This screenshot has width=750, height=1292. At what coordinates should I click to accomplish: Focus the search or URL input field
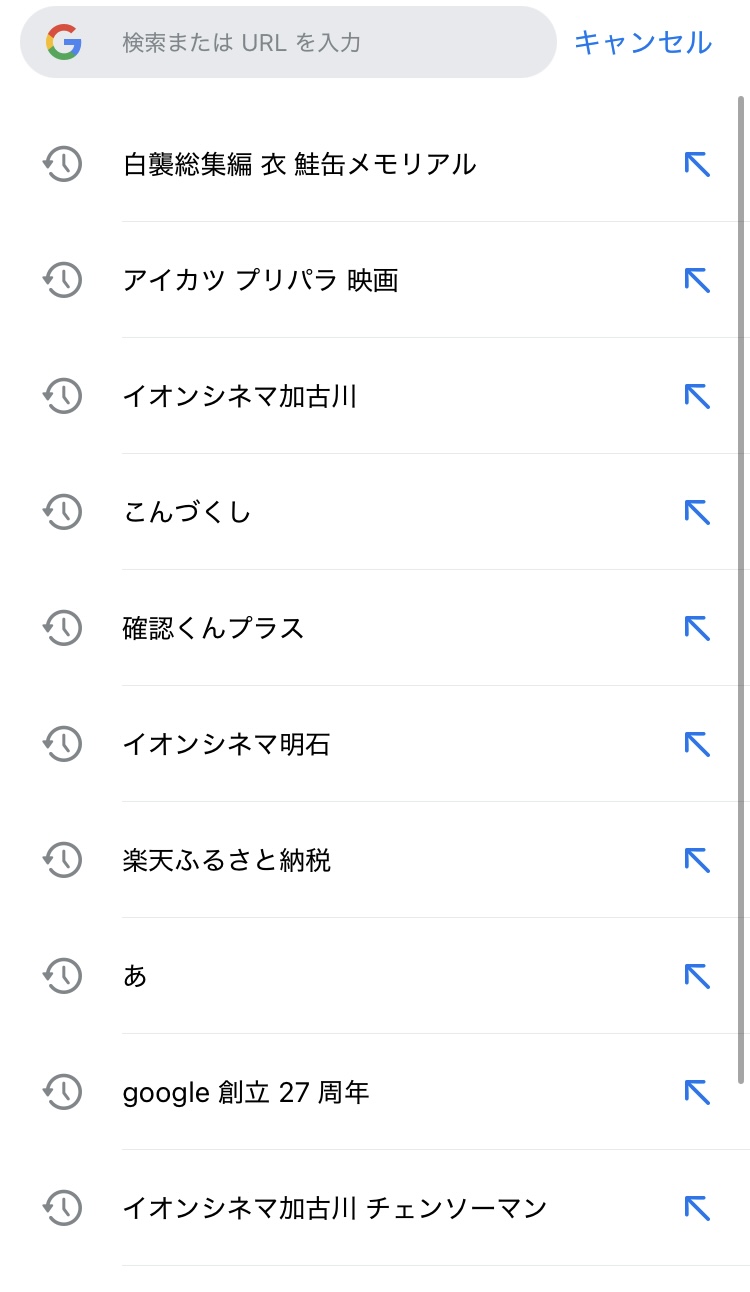(x=320, y=43)
